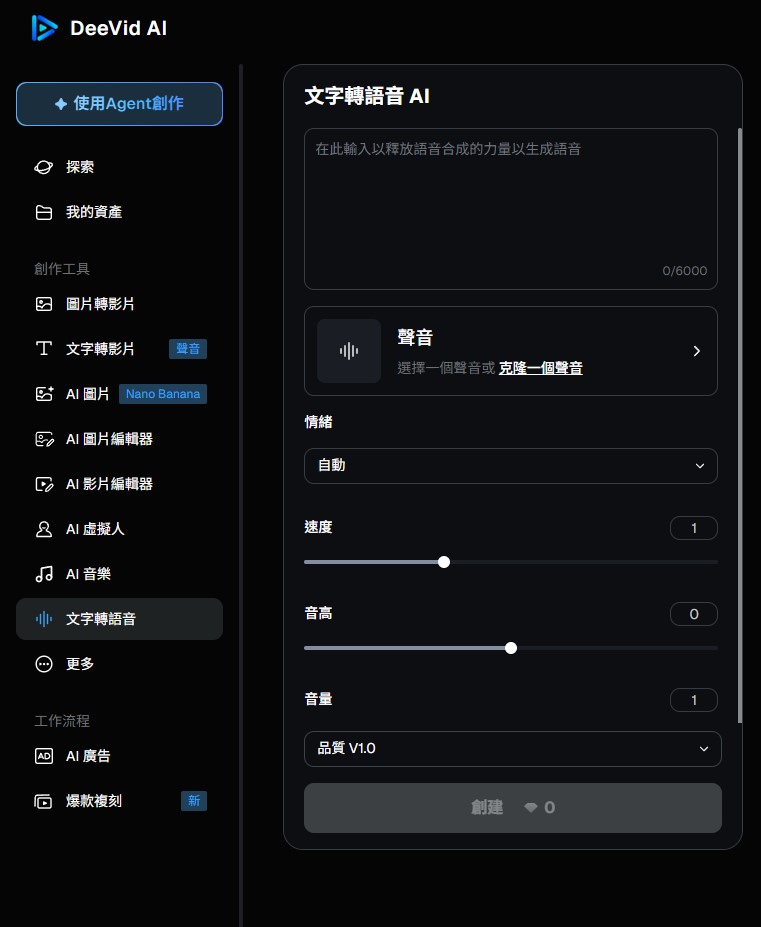Click the folder icon beside 我的資產

[x=44, y=212]
